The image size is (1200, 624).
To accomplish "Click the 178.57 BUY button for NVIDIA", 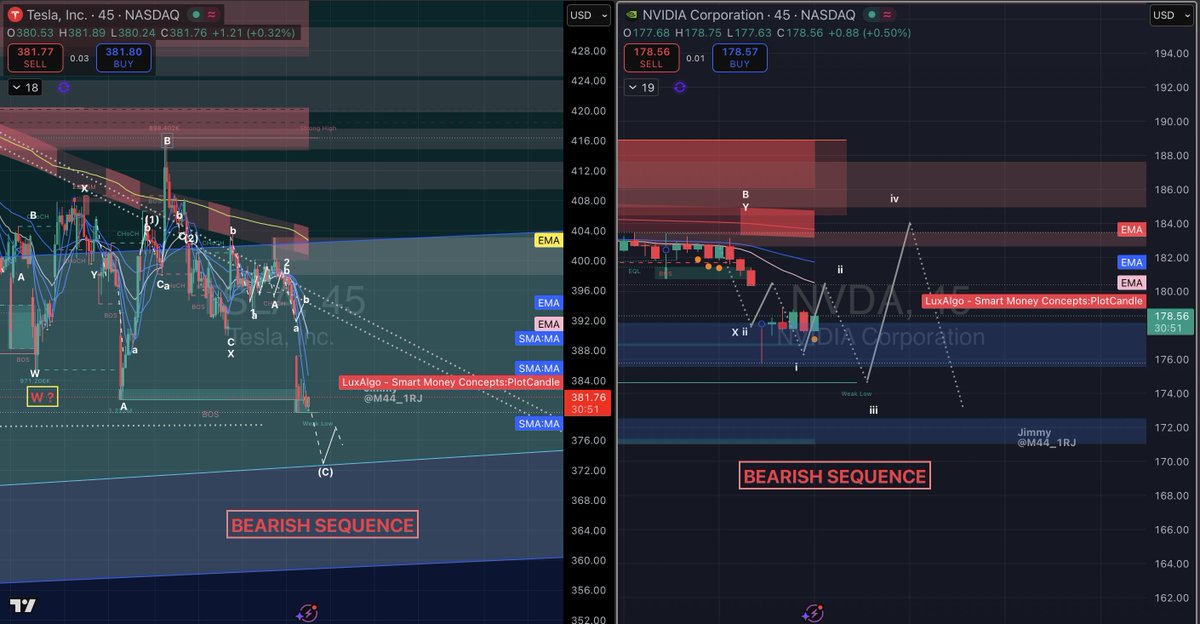I will tap(739, 57).
